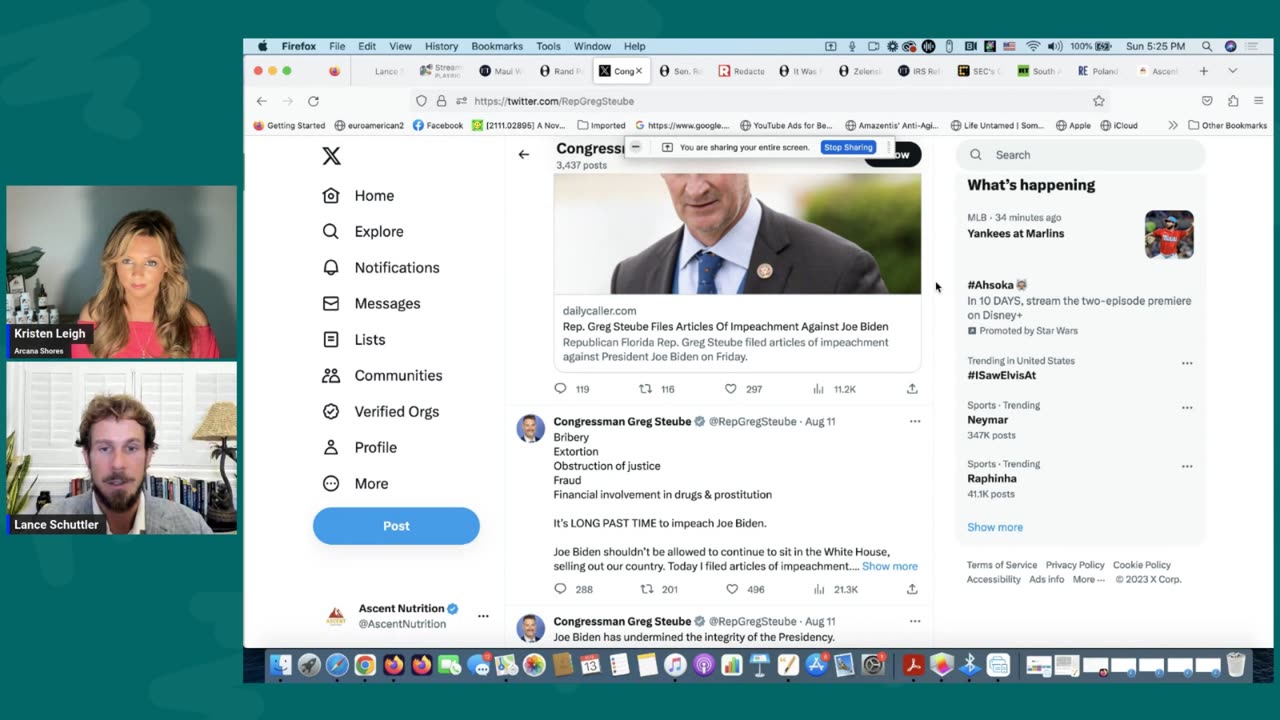Screen dimensions: 1280x720
Task: Show more trends under What's happening
Action: pos(995,527)
